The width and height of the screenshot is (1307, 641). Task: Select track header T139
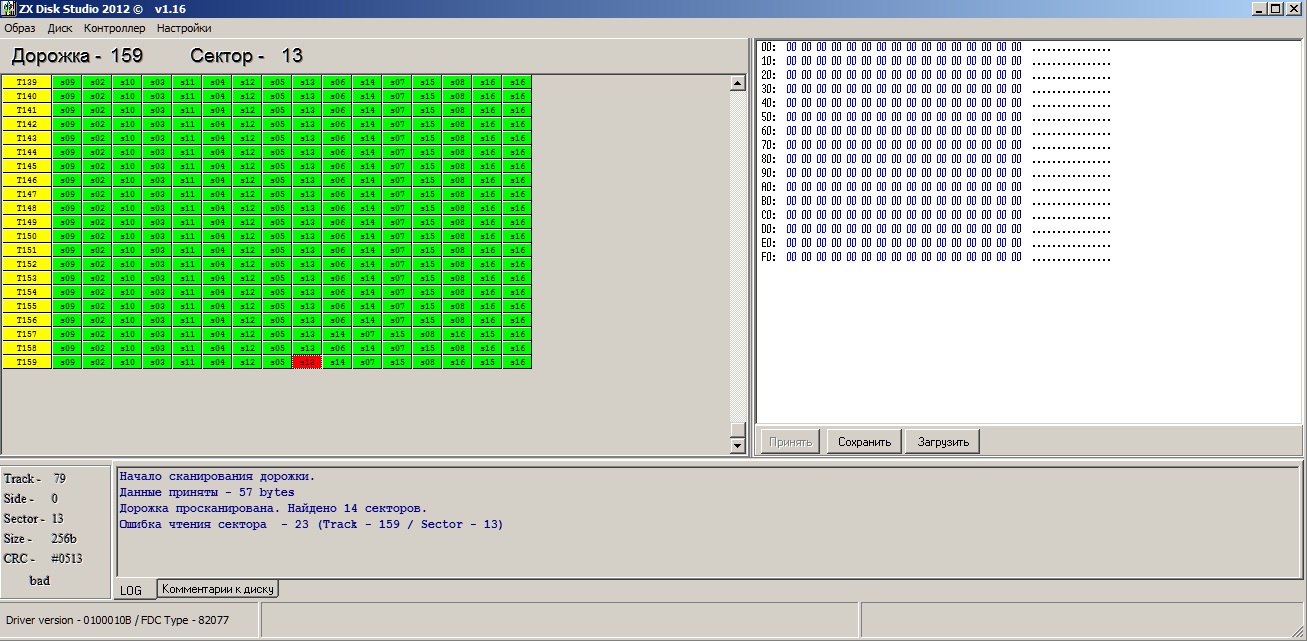pyautogui.click(x=27, y=82)
